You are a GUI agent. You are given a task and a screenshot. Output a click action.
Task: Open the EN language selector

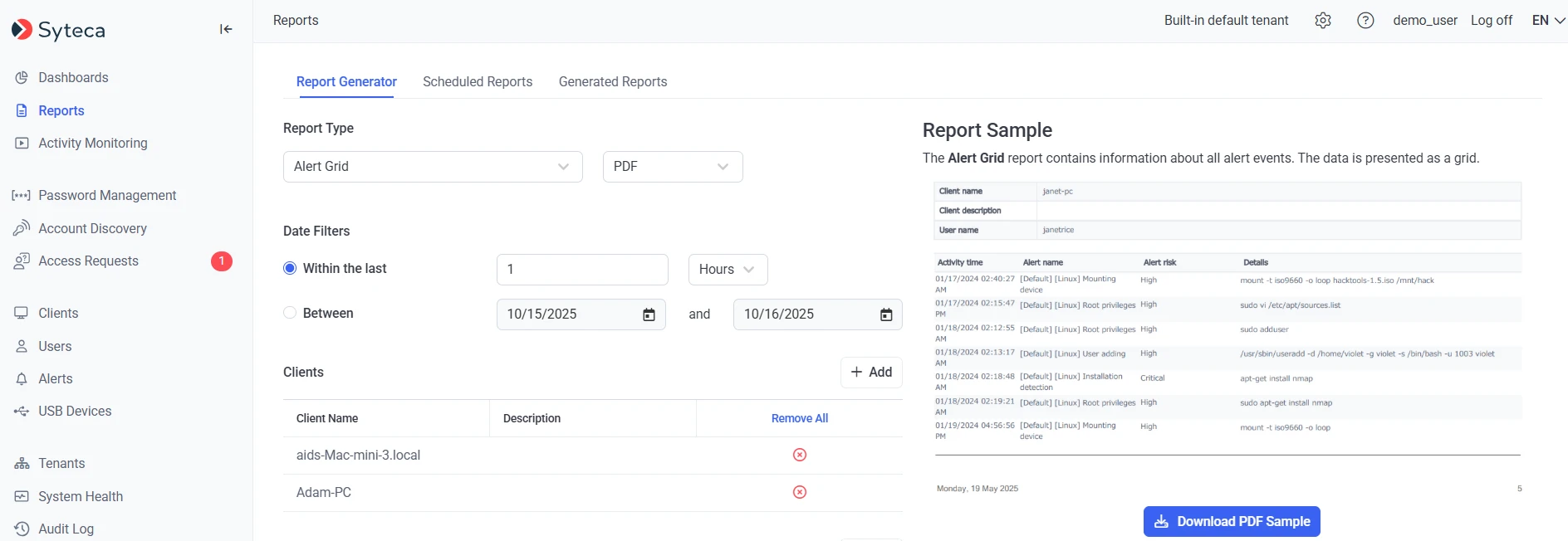pos(1548,21)
